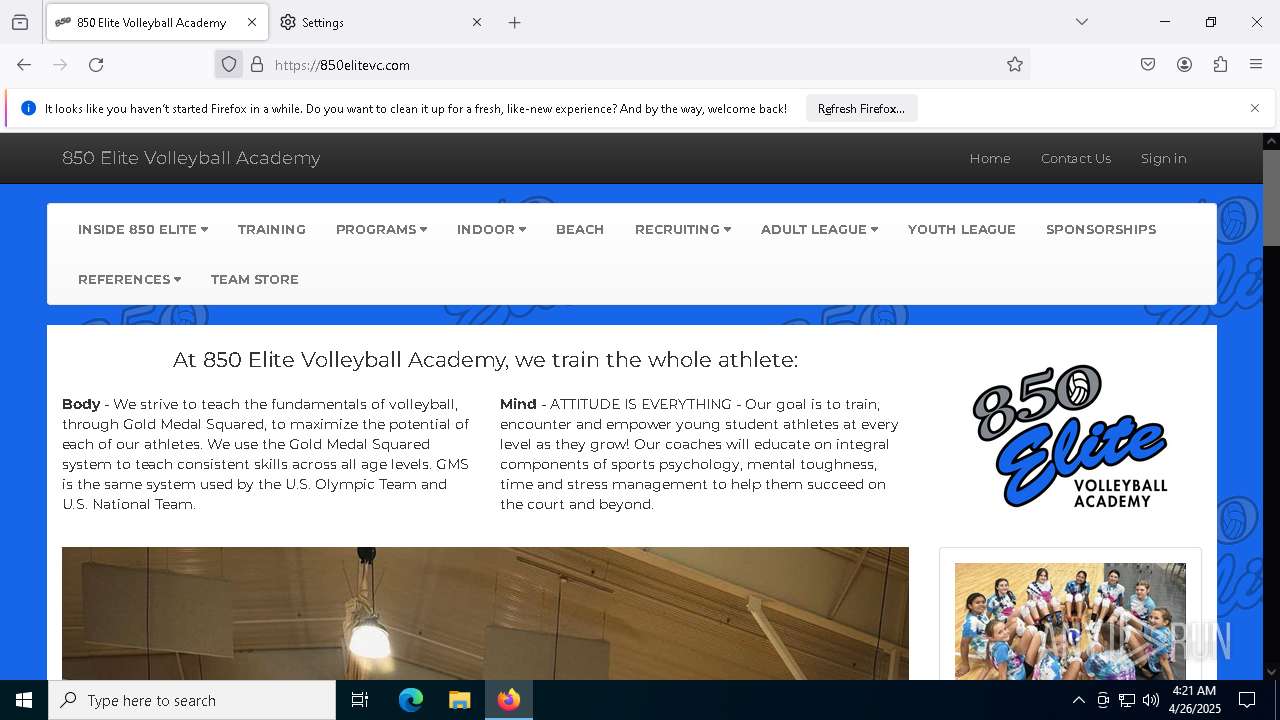The height and width of the screenshot is (720, 1280).
Task: Dismiss the Firefox notification bar
Action: [x=1255, y=108]
